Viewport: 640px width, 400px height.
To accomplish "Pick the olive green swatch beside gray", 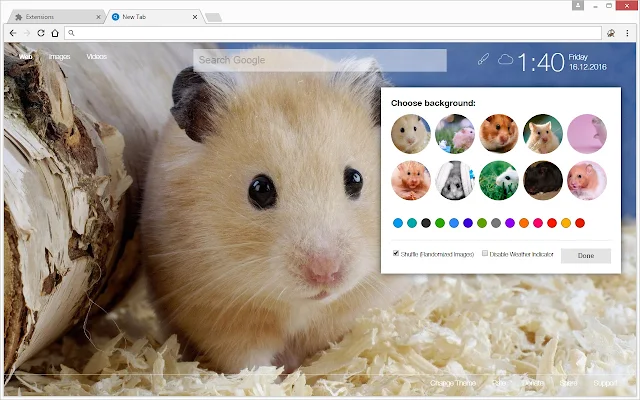I will (x=482, y=223).
